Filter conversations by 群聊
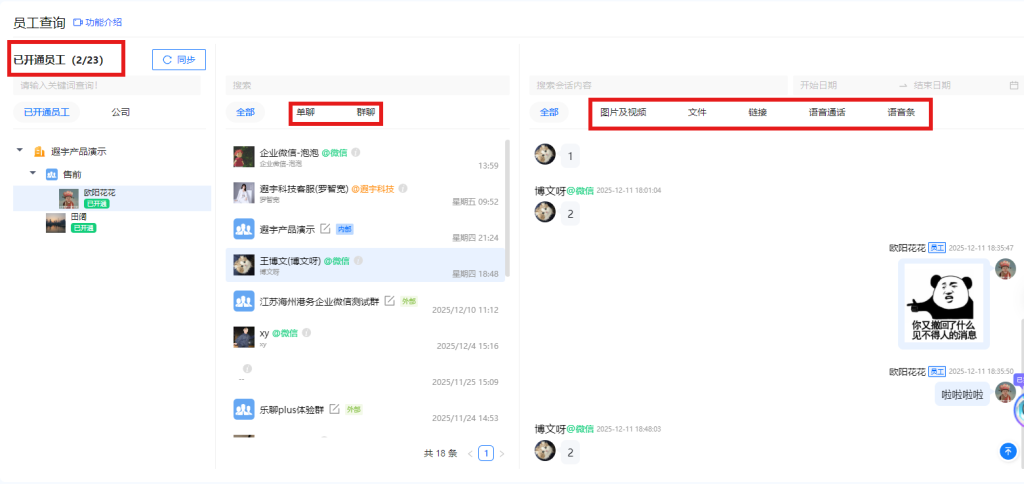This screenshot has width=1024, height=484. [x=366, y=112]
